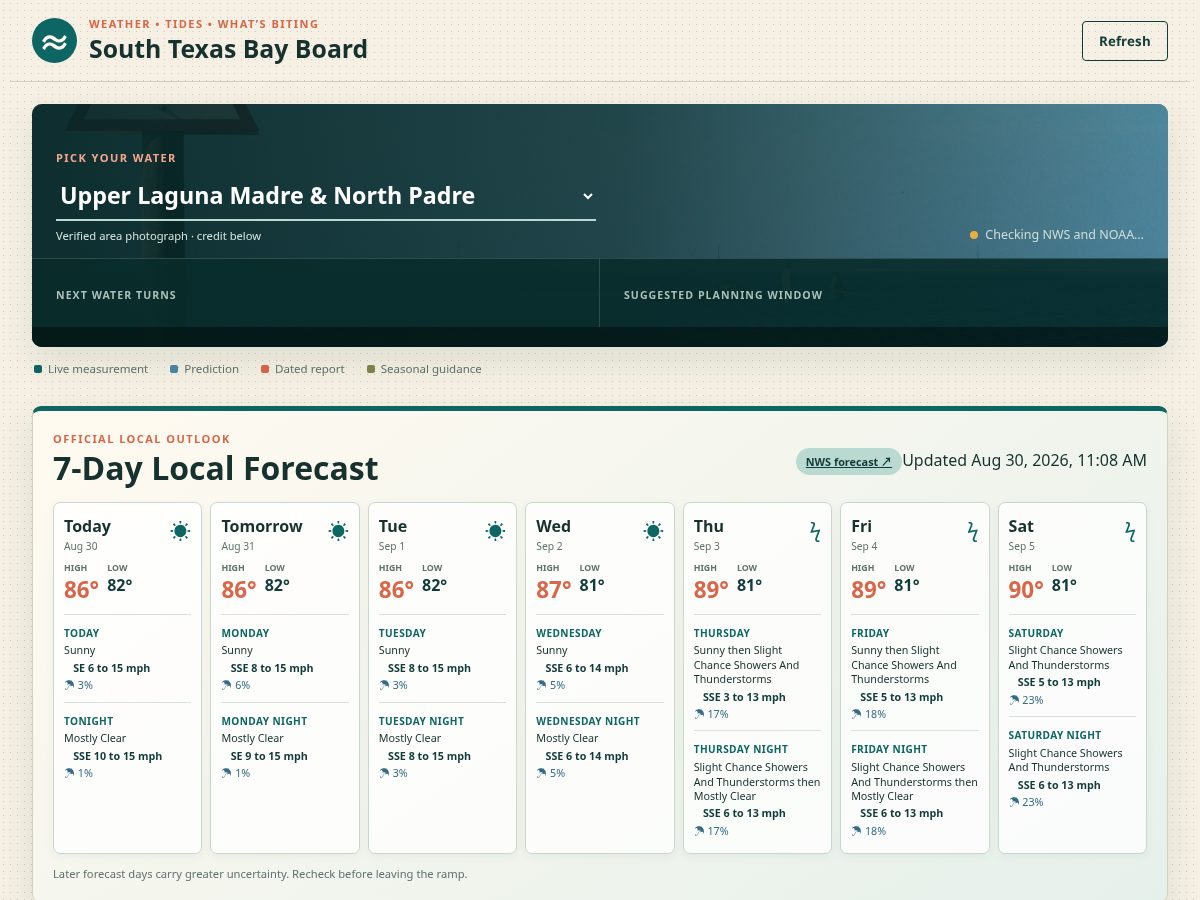Click the yellow status dot by Checking NWS
Viewport: 1200px width, 900px height.
point(974,235)
